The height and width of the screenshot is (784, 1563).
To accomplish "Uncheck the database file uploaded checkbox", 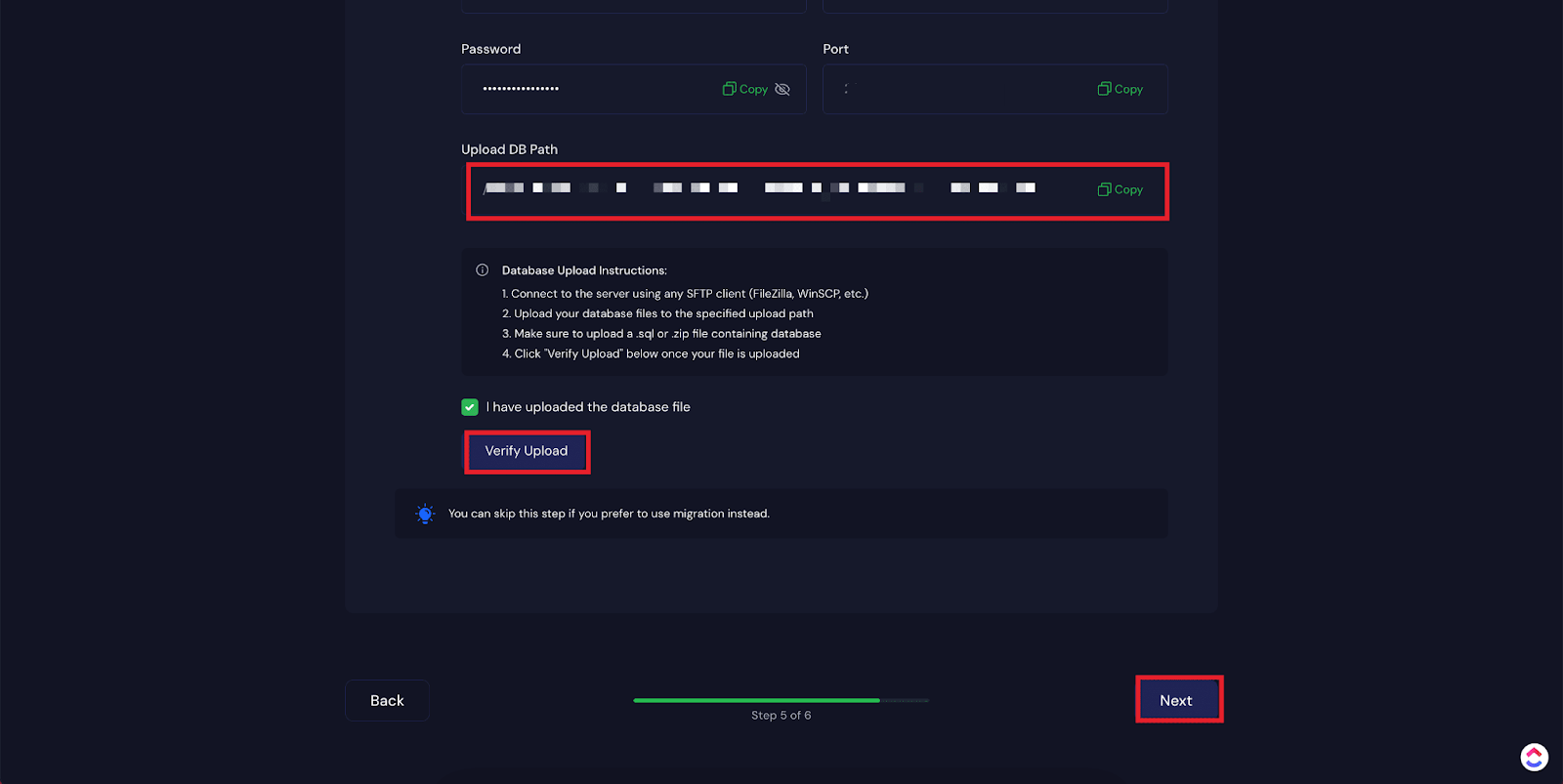I will click(x=470, y=407).
